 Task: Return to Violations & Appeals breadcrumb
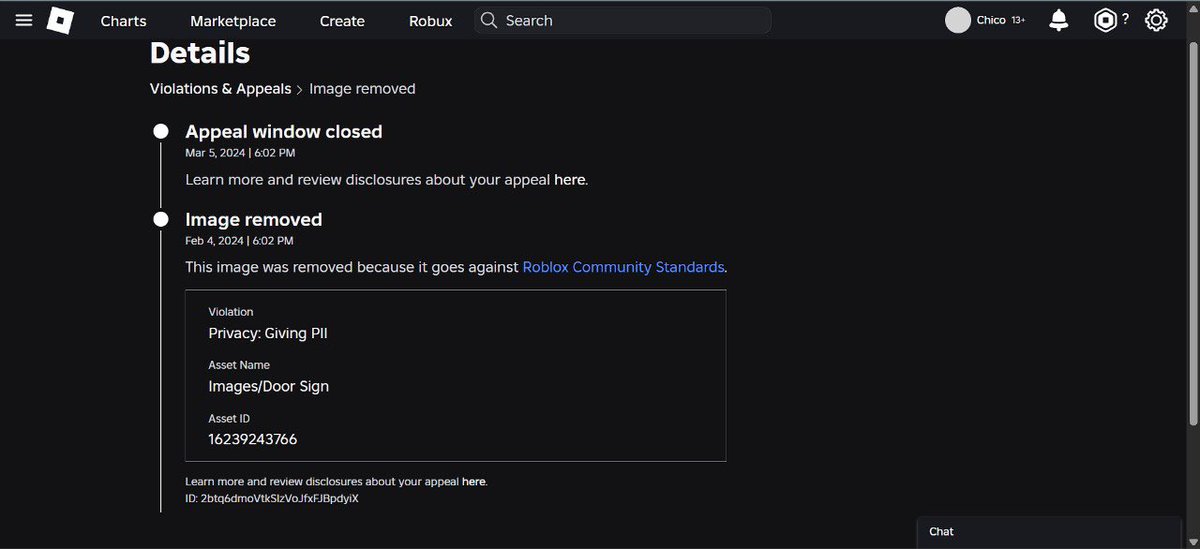(x=220, y=89)
